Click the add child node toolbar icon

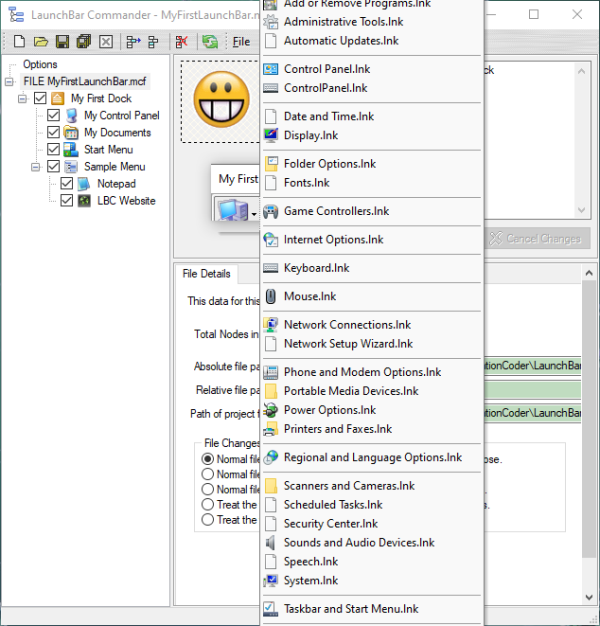[133, 42]
